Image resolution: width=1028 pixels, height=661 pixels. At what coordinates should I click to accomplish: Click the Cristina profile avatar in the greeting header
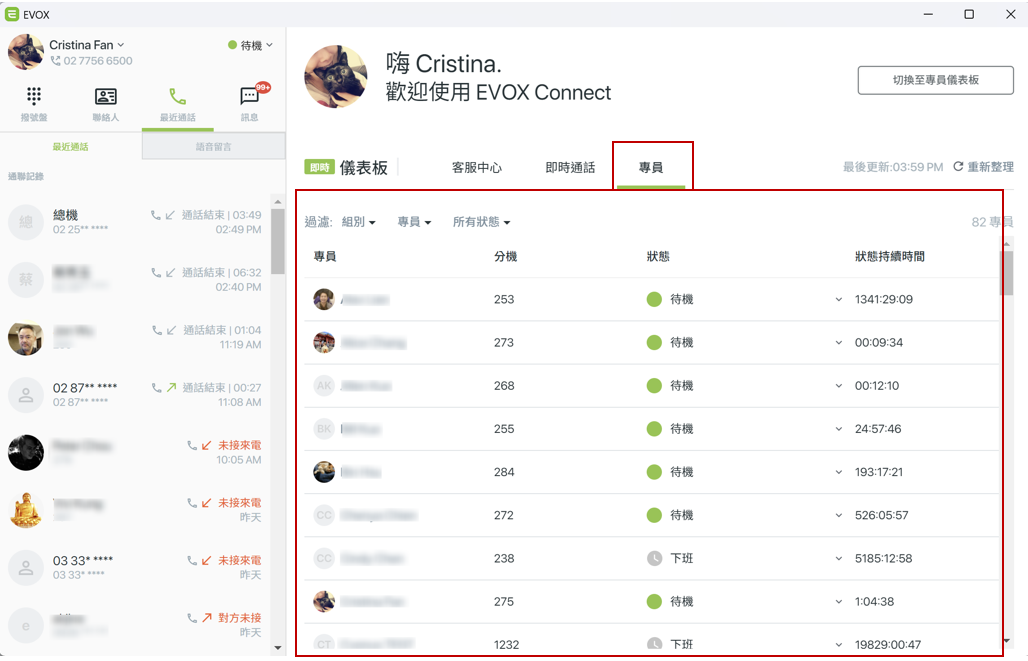[x=336, y=77]
